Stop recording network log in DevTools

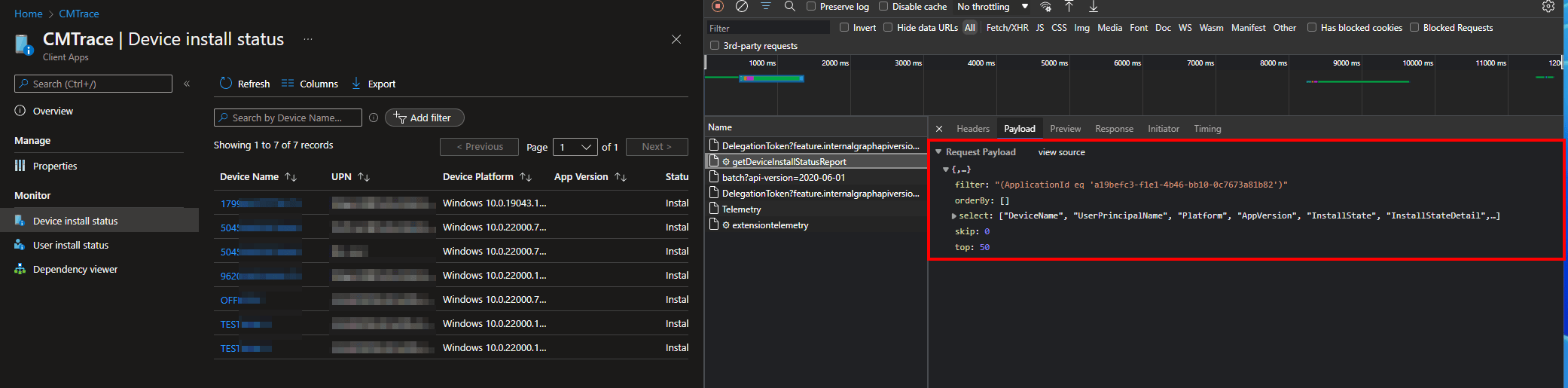tap(718, 6)
